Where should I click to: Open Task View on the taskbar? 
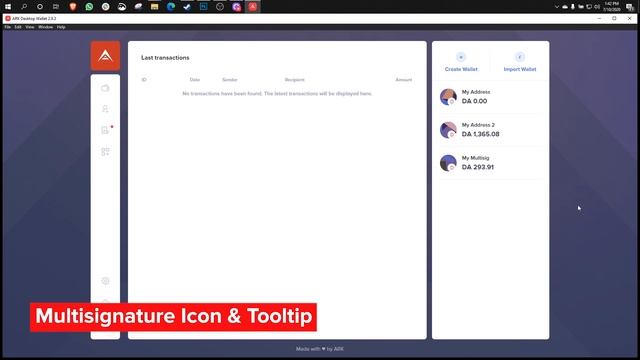(56, 7)
